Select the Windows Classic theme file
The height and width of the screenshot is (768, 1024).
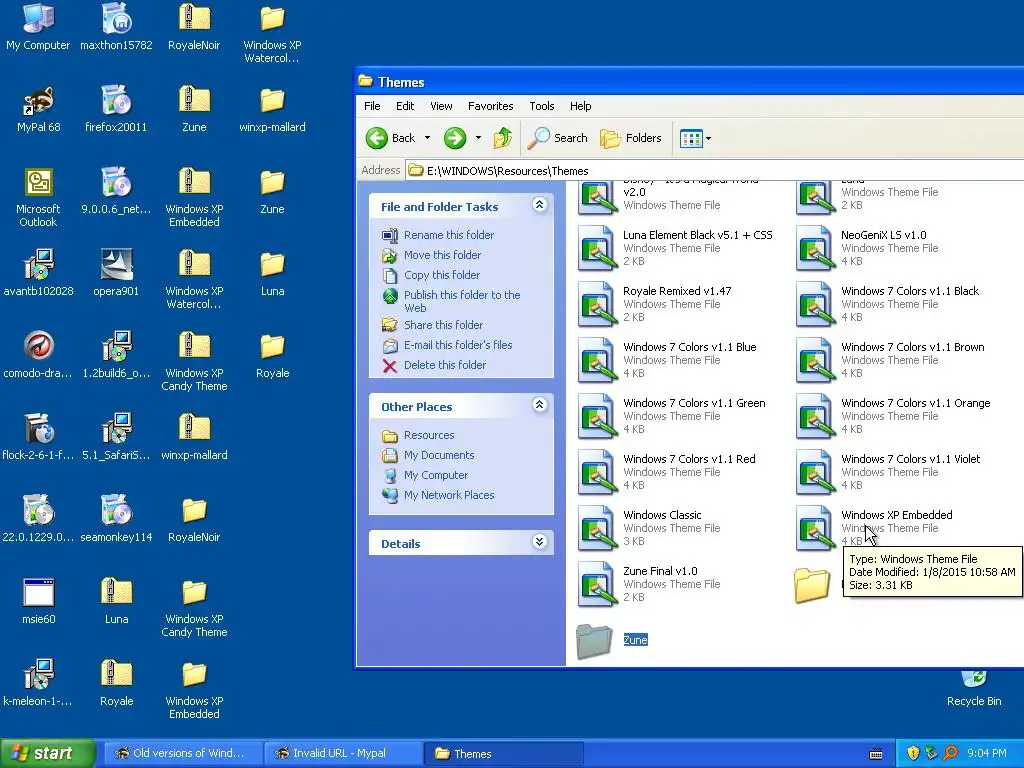(650, 528)
